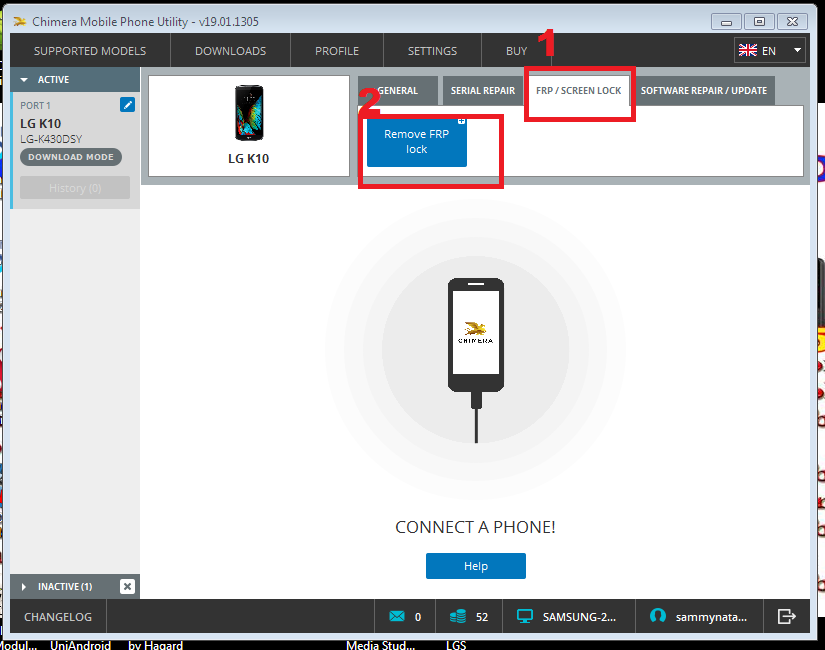Open SUPPORTED MODELS menu
Image resolution: width=825 pixels, height=650 pixels.
point(90,51)
